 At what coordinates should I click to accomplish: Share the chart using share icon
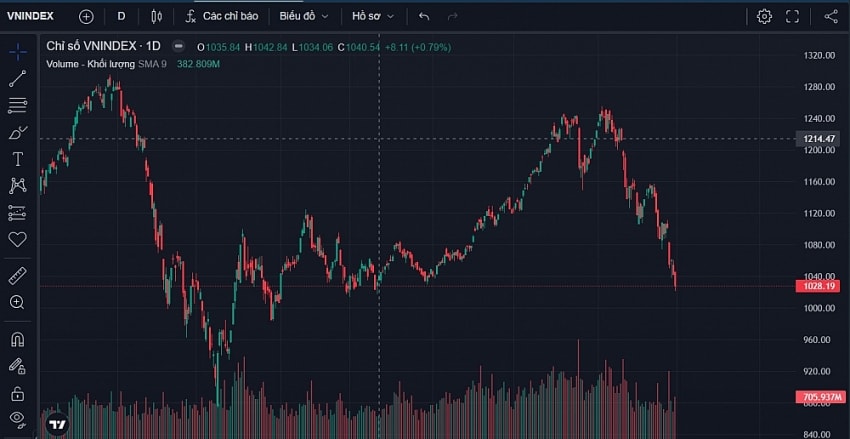[831, 16]
